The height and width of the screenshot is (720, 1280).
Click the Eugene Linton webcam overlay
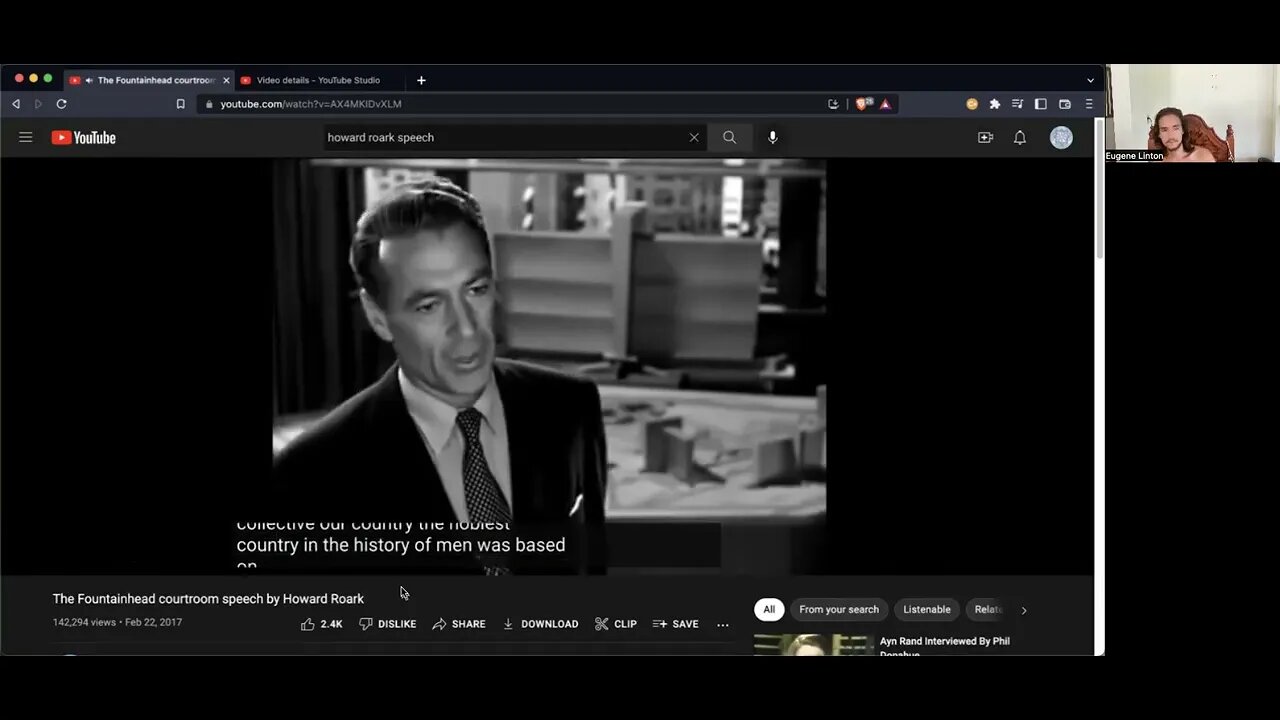[x=1191, y=113]
